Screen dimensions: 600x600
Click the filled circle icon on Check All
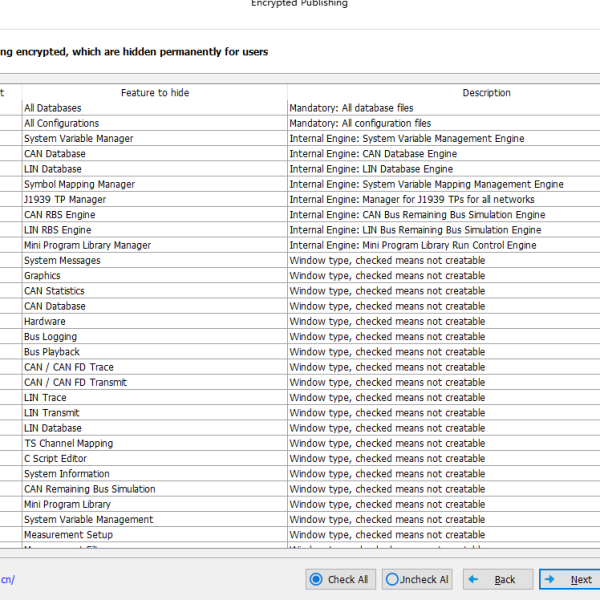(x=316, y=579)
